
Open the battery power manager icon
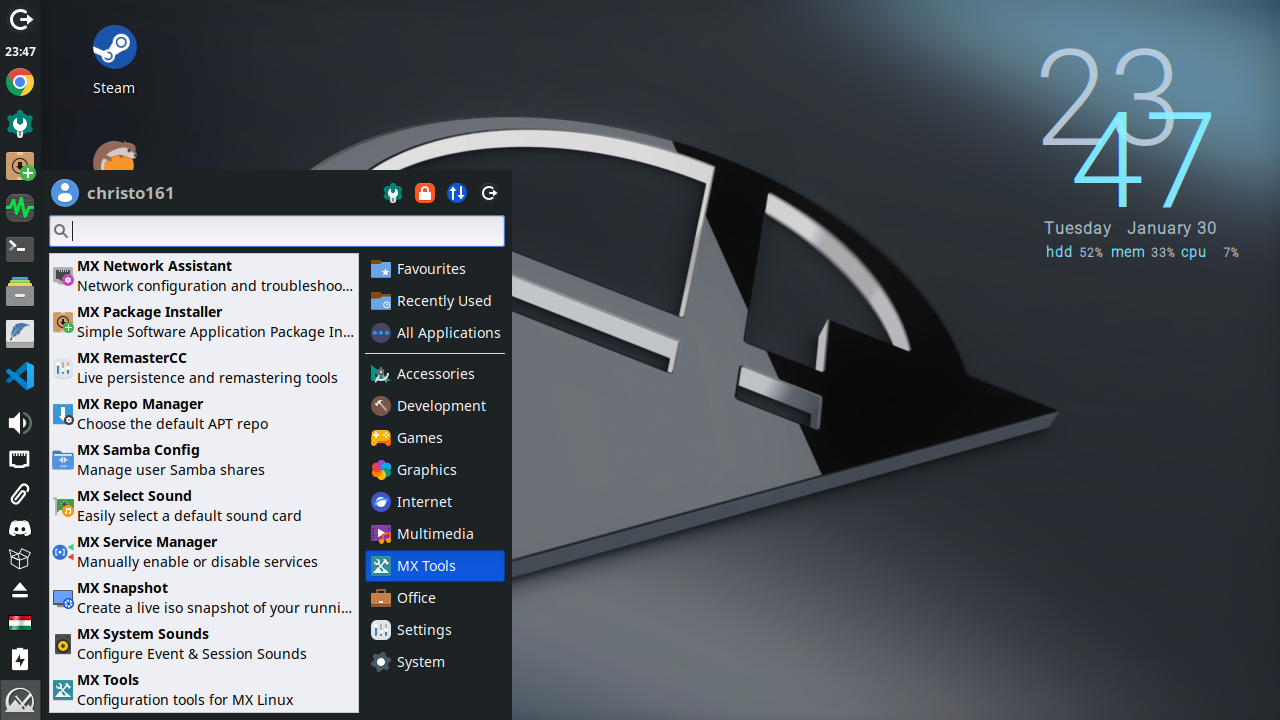click(x=20, y=659)
